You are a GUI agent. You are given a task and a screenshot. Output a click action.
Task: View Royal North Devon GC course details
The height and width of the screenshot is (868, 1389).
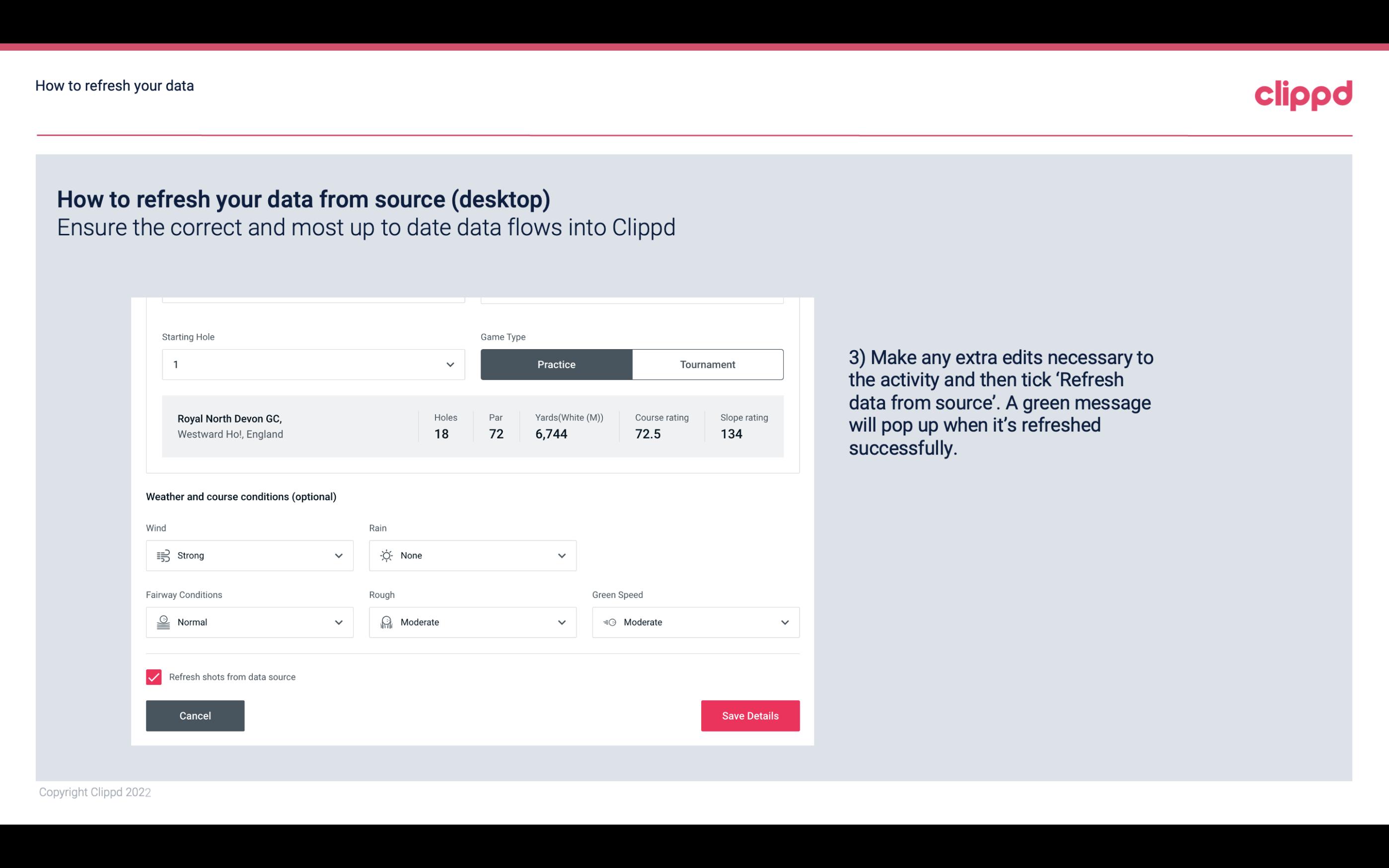click(473, 426)
